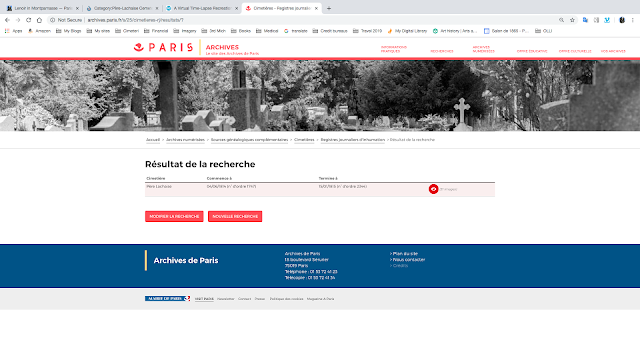Open the Apps bookmarks shortcut

pyautogui.click(x=13, y=31)
